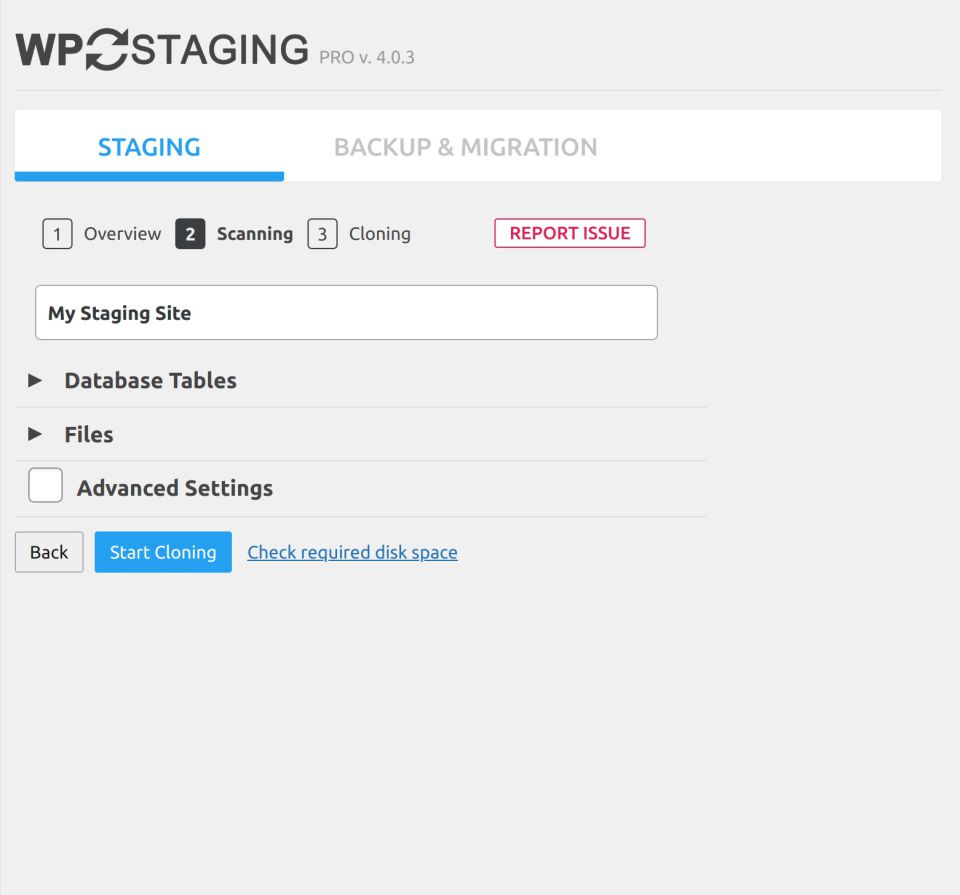Click the step 2 number badge
960x895 pixels.
[190, 234]
